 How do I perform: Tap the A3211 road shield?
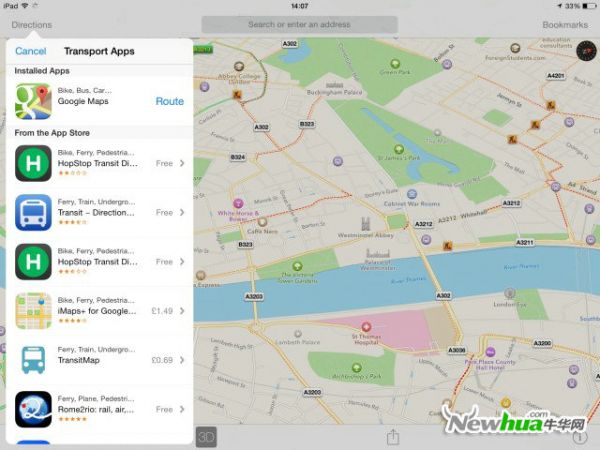(525, 242)
